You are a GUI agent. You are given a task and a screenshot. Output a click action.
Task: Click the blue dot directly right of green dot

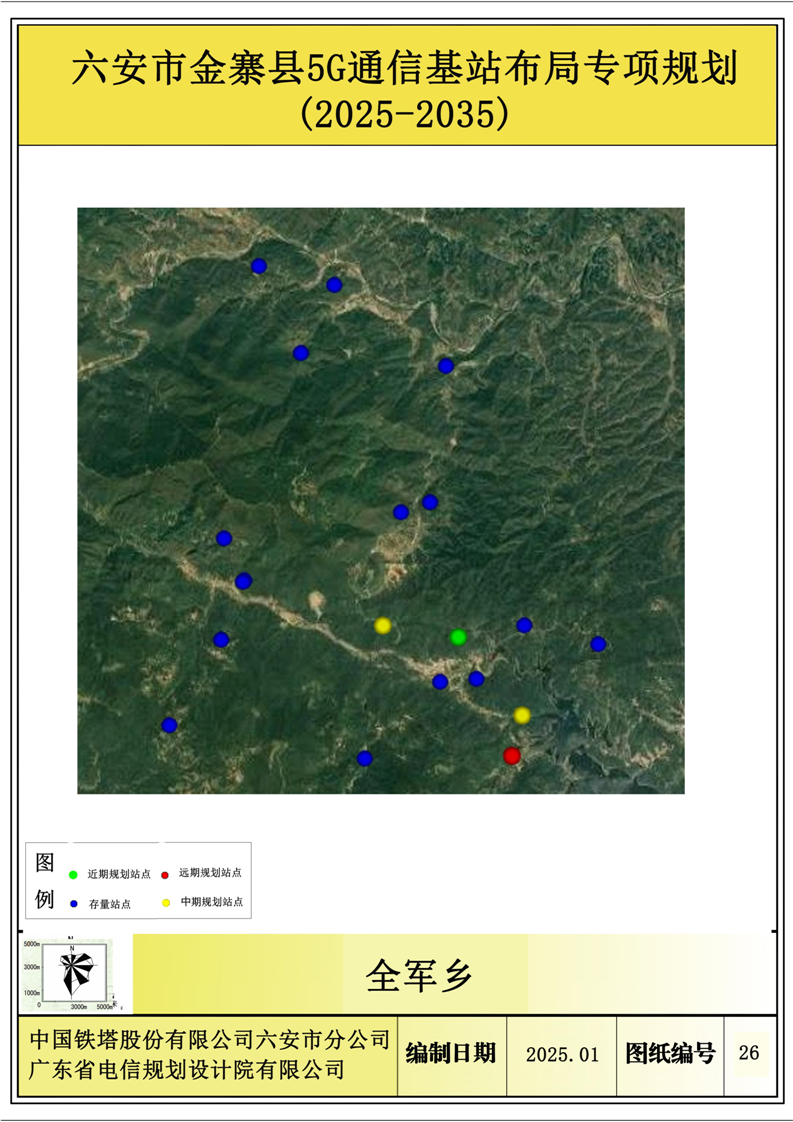(524, 625)
